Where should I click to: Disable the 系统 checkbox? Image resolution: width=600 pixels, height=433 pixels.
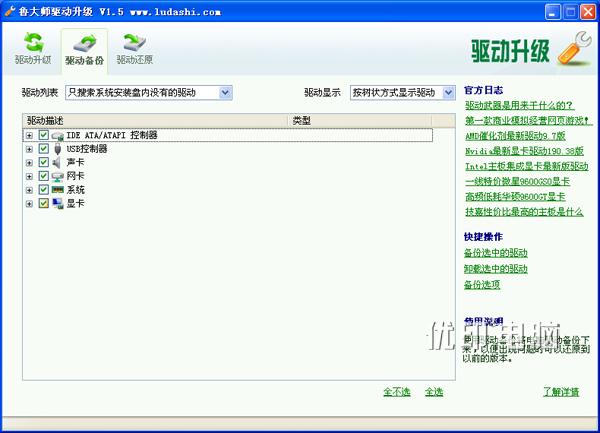pos(44,190)
